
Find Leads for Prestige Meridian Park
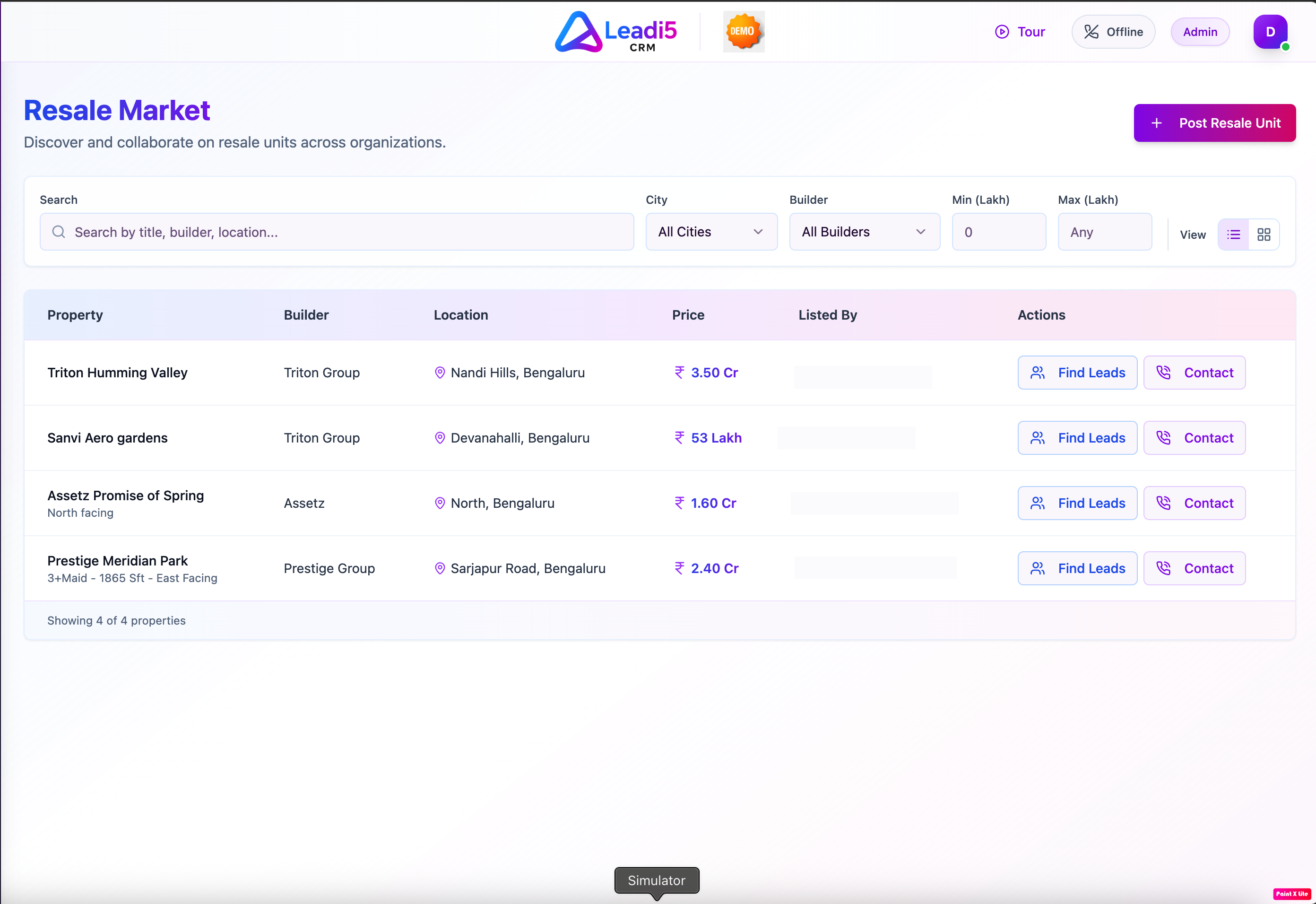point(1078,568)
